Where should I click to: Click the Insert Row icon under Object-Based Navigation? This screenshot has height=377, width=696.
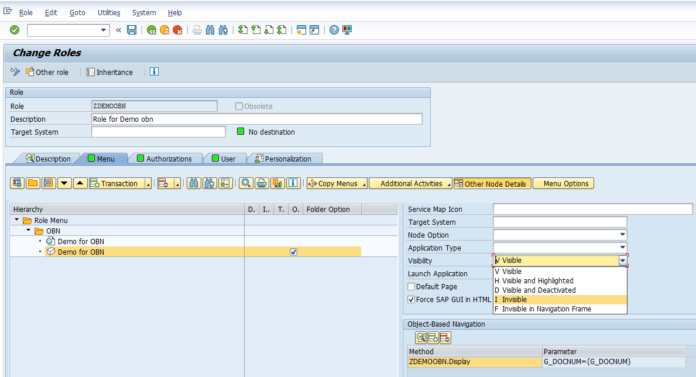click(433, 338)
